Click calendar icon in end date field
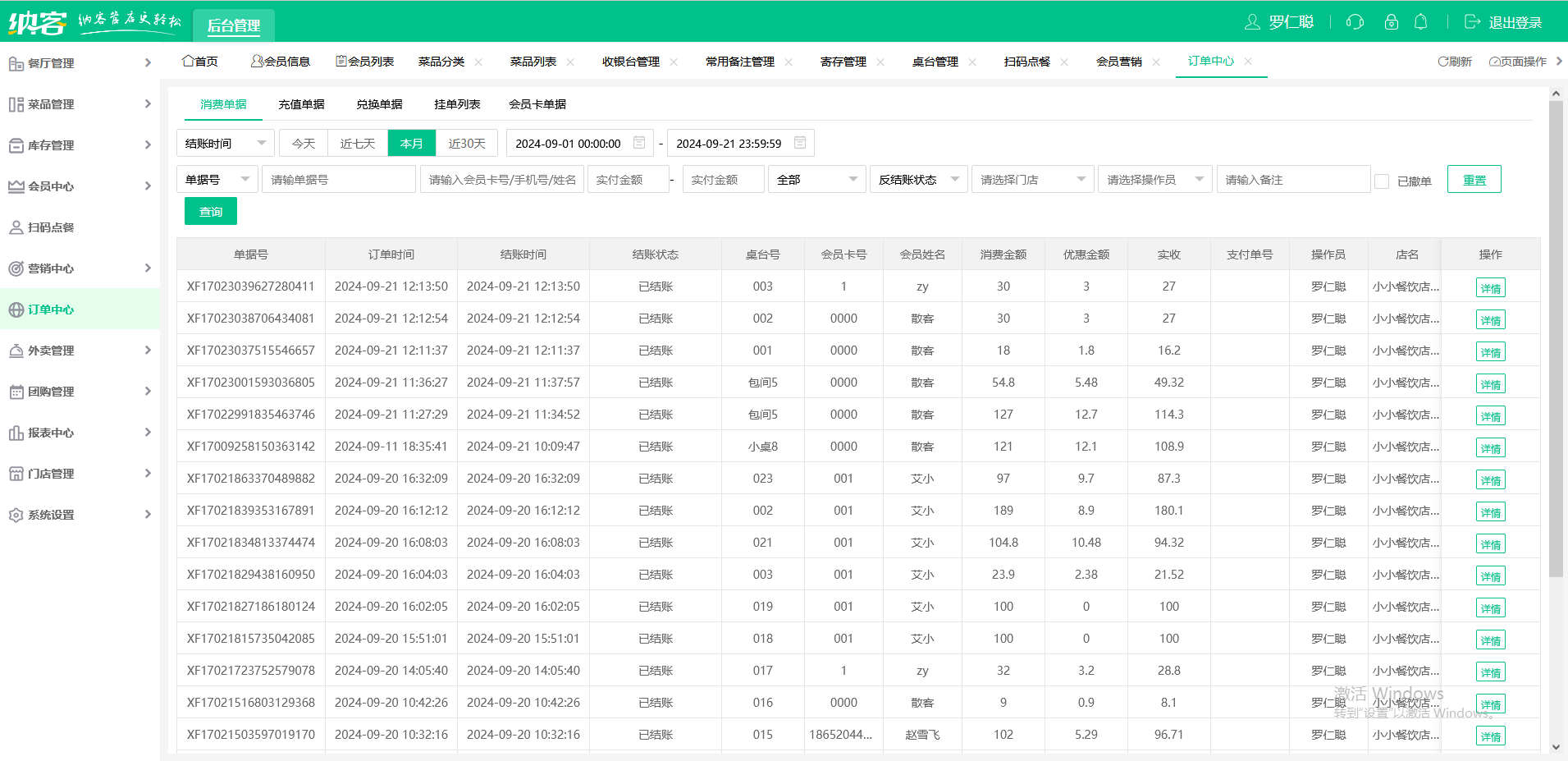 pyautogui.click(x=800, y=143)
